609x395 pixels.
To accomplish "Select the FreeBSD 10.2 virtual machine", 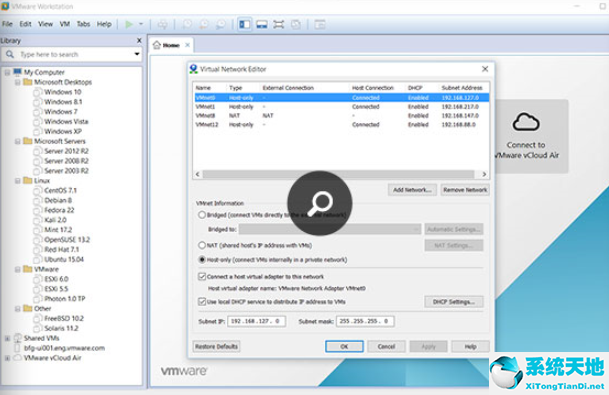I will pyautogui.click(x=64, y=318).
